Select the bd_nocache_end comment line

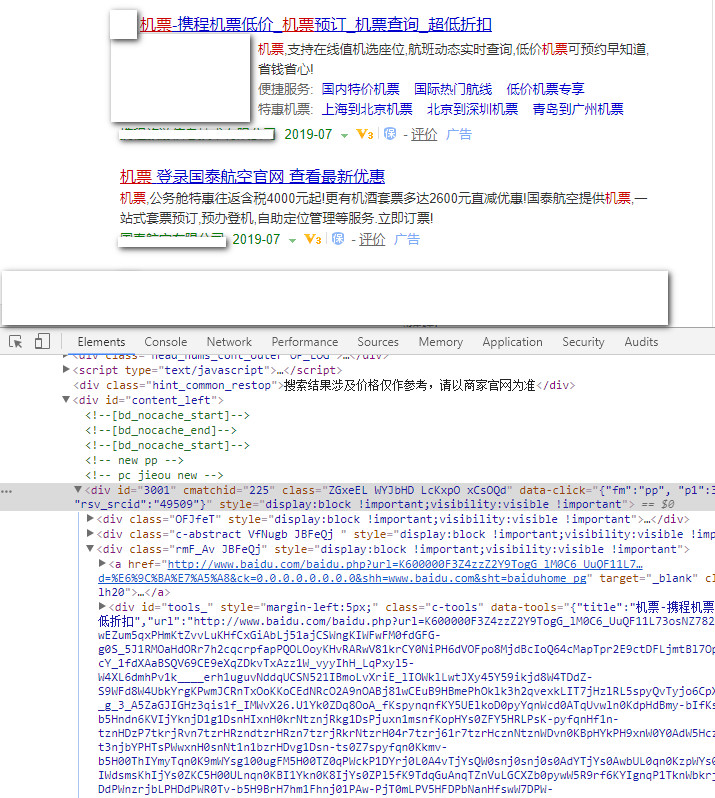coord(160,431)
